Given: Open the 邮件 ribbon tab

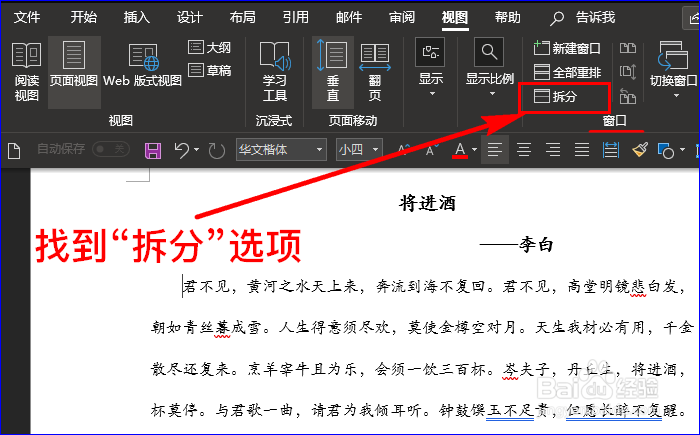Looking at the screenshot, I should [x=349, y=17].
